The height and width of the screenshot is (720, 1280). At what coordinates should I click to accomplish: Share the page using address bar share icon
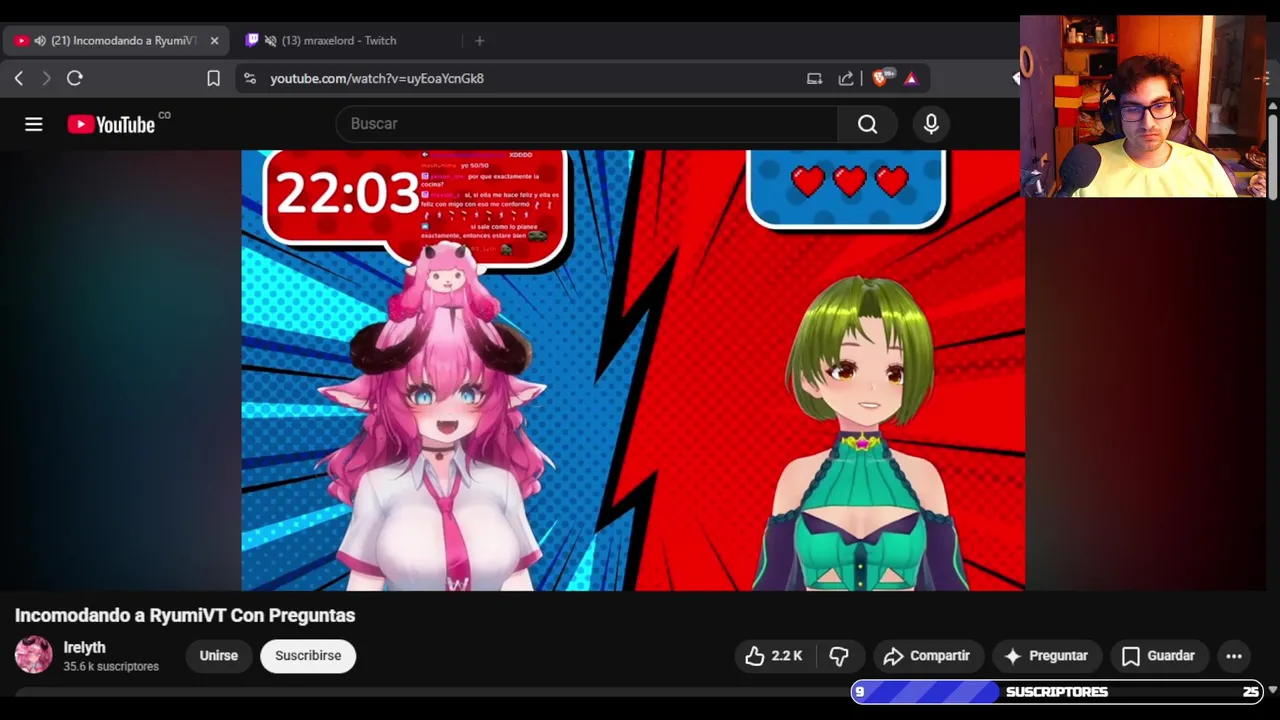pos(846,78)
